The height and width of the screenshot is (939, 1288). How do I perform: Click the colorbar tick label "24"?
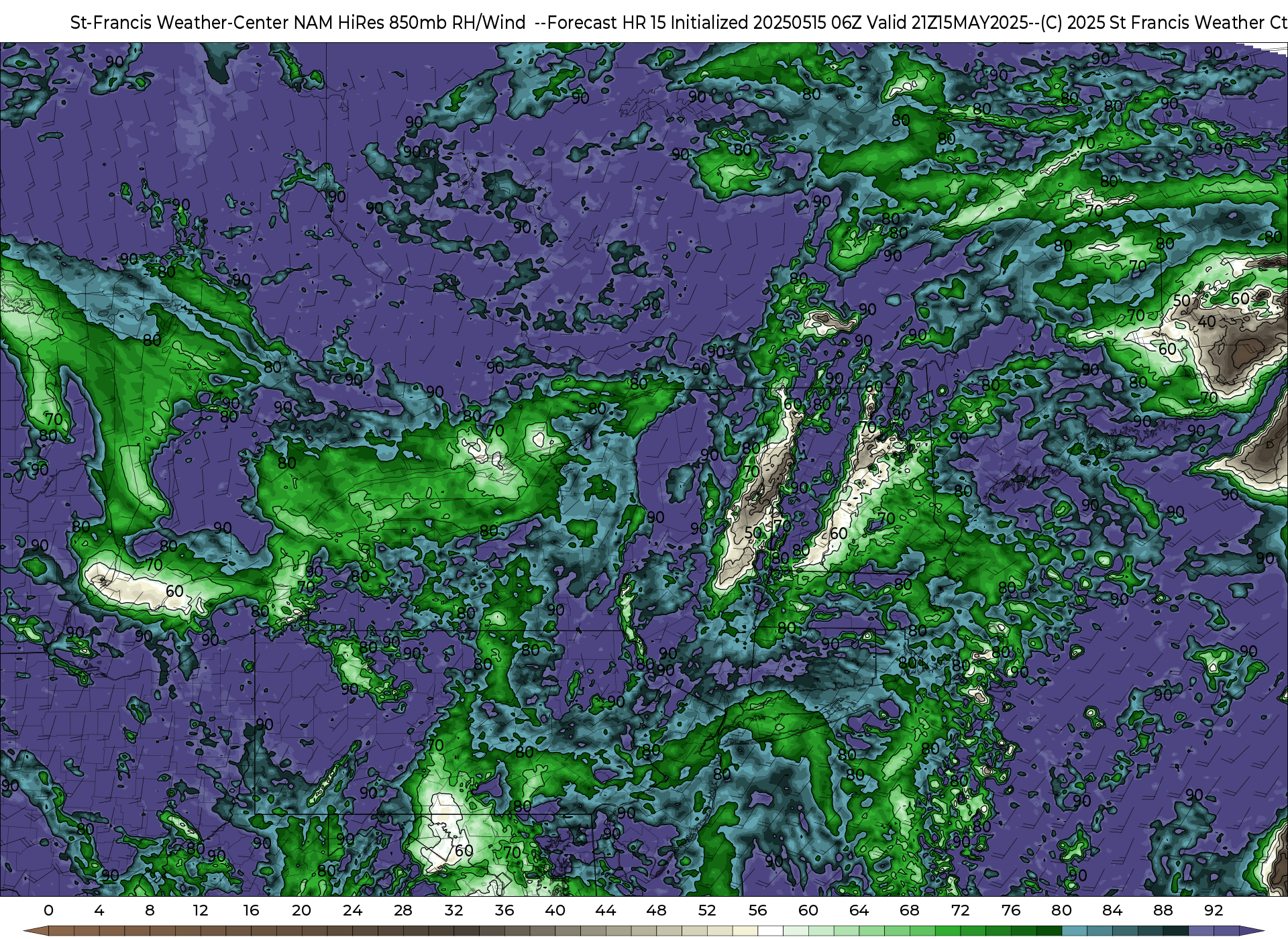pyautogui.click(x=352, y=910)
